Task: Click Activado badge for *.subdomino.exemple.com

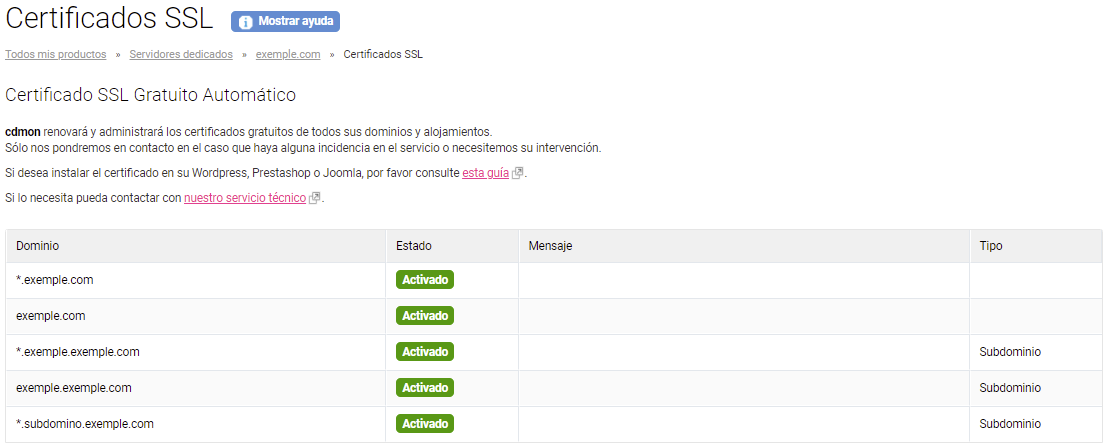Action: pyautogui.click(x=425, y=424)
